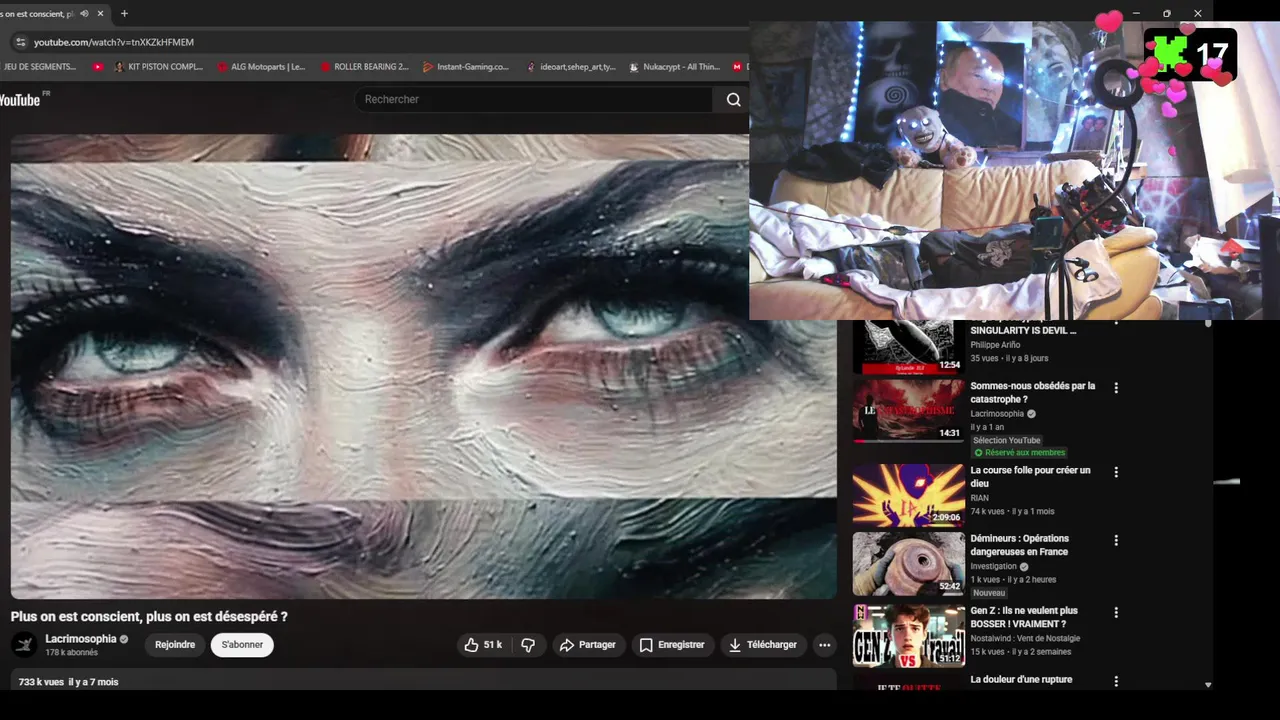
Task: Open a new browser tab
Action: [x=124, y=14]
